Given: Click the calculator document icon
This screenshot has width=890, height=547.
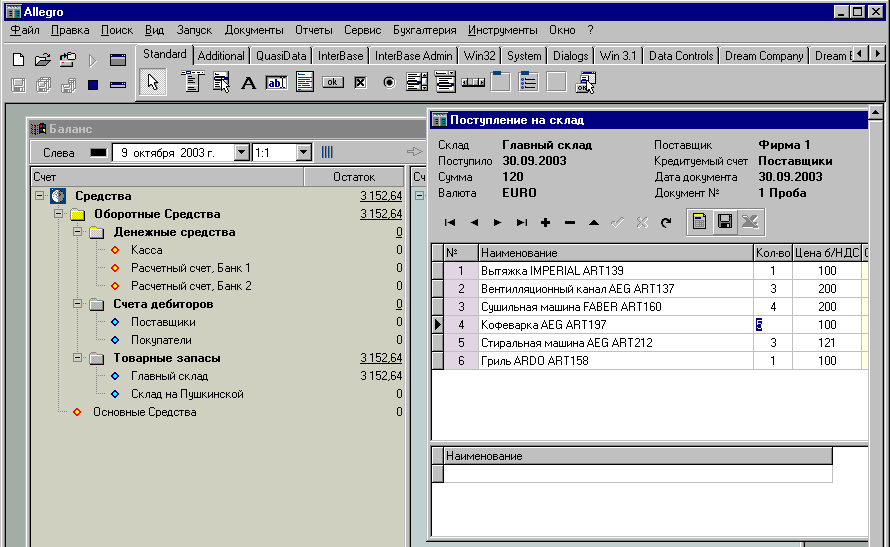Looking at the screenshot, I should pos(699,221).
